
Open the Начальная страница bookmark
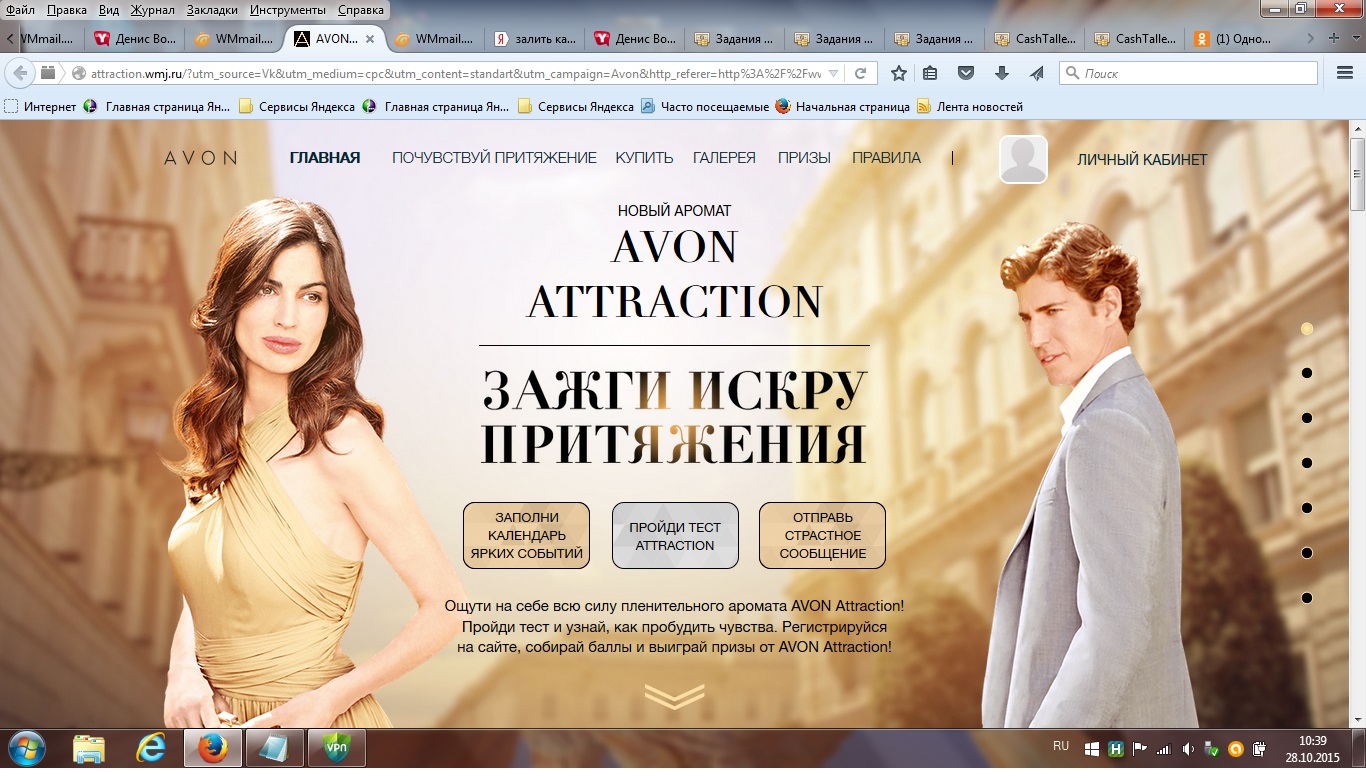tap(843, 106)
